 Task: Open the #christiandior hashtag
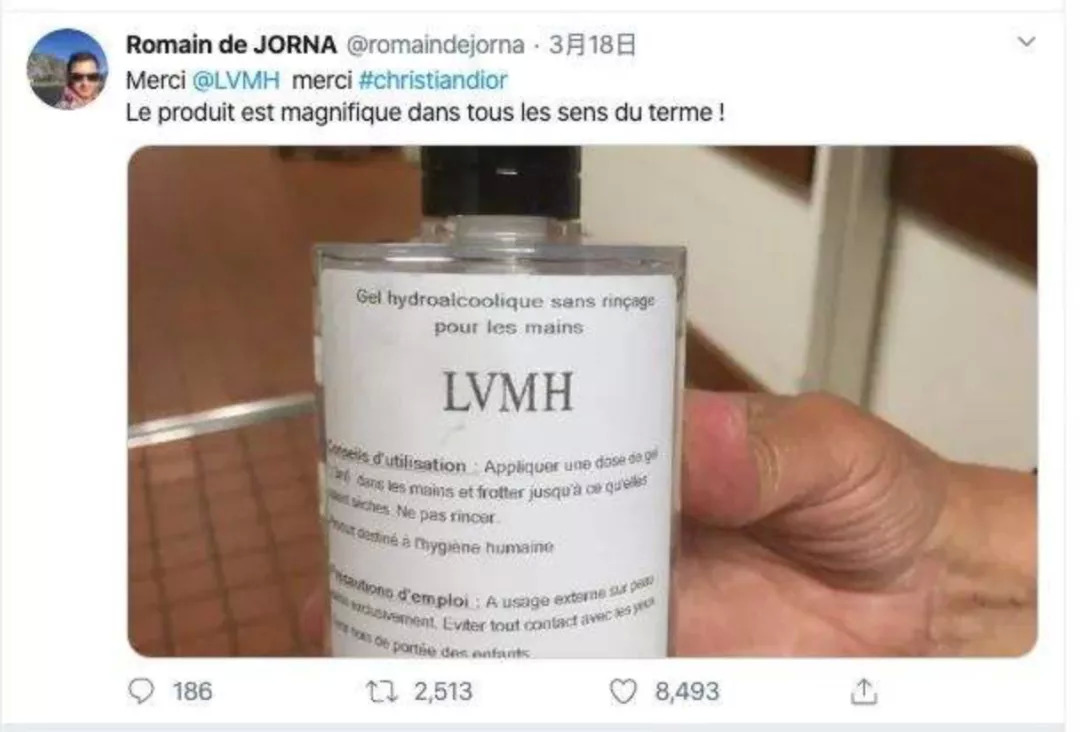(x=433, y=80)
